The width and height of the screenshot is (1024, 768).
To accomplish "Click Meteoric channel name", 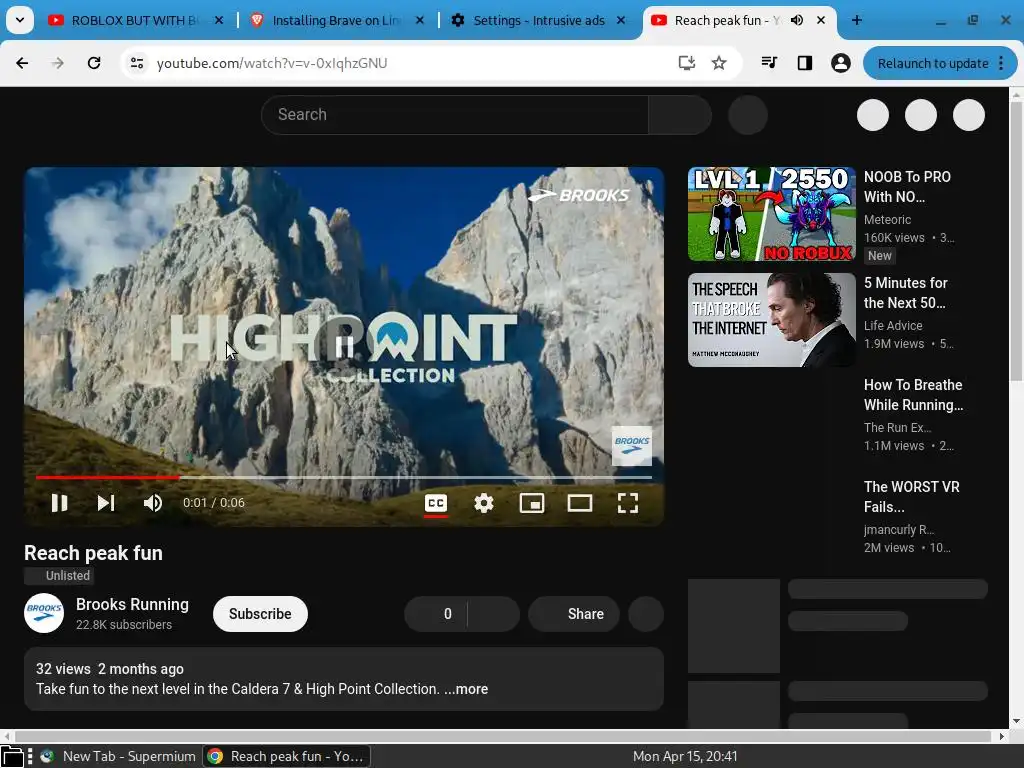I will pyautogui.click(x=887, y=220).
